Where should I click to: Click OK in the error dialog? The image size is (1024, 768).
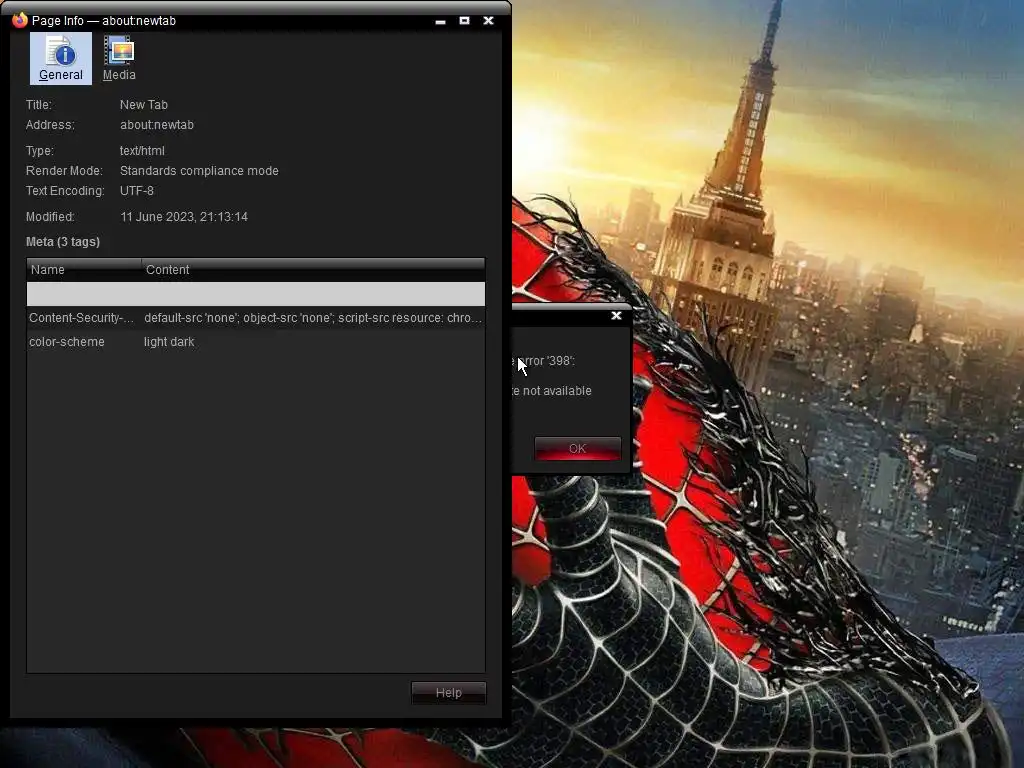577,449
